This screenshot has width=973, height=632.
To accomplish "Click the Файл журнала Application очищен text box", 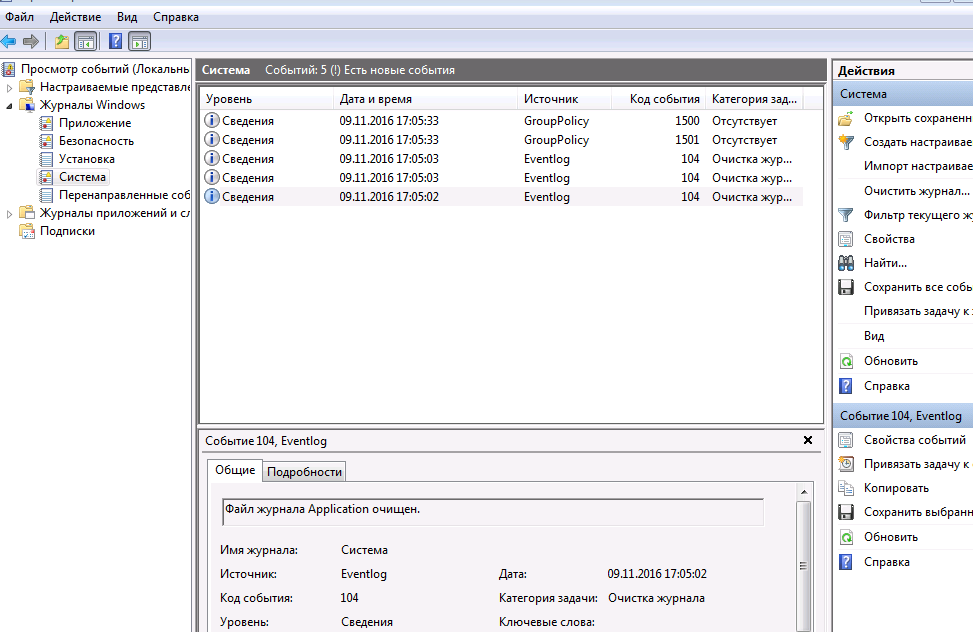I will (x=493, y=512).
